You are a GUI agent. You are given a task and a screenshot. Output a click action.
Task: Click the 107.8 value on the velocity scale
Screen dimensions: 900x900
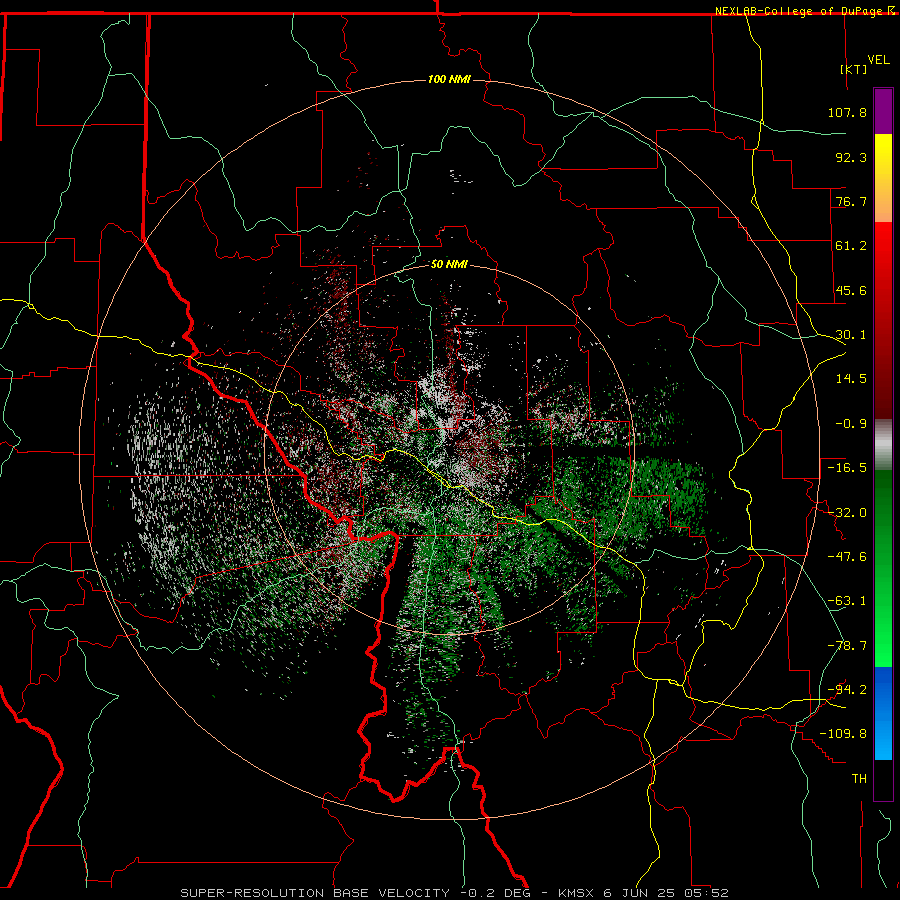coord(847,112)
